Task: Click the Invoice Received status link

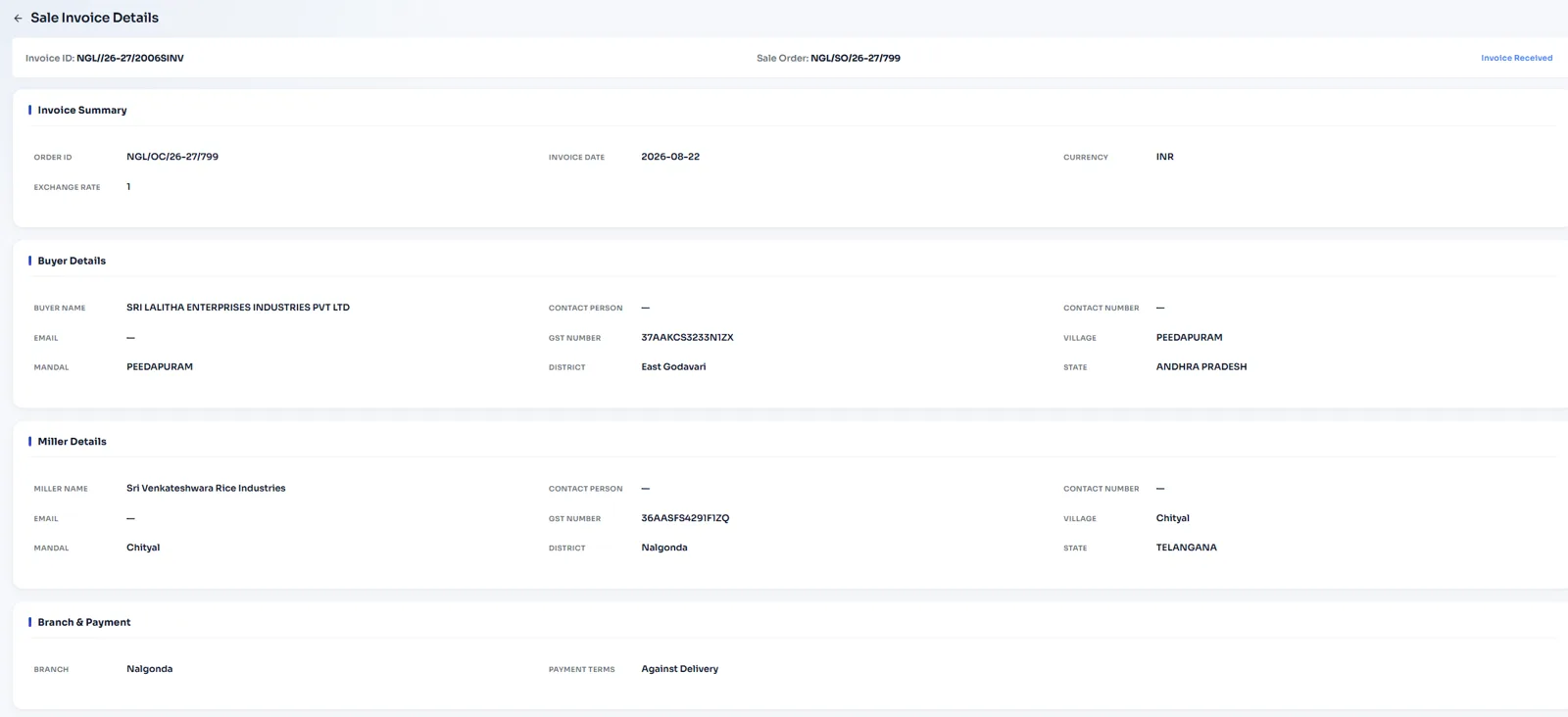Action: pos(1516,58)
